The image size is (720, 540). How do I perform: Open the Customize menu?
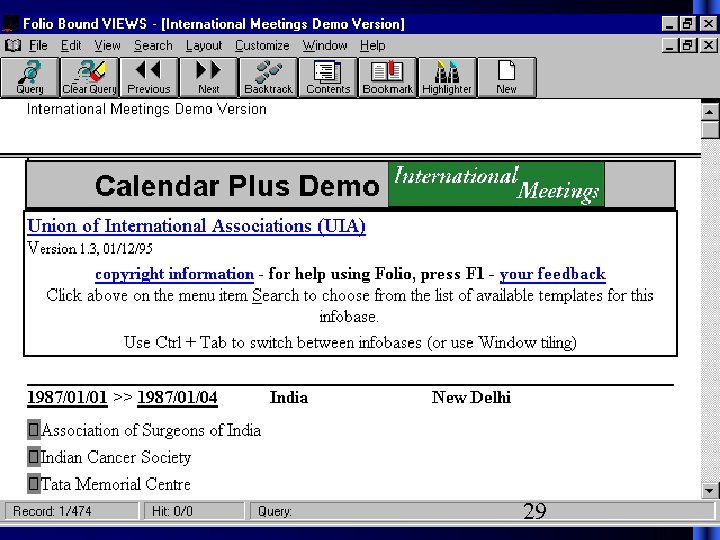[x=262, y=45]
